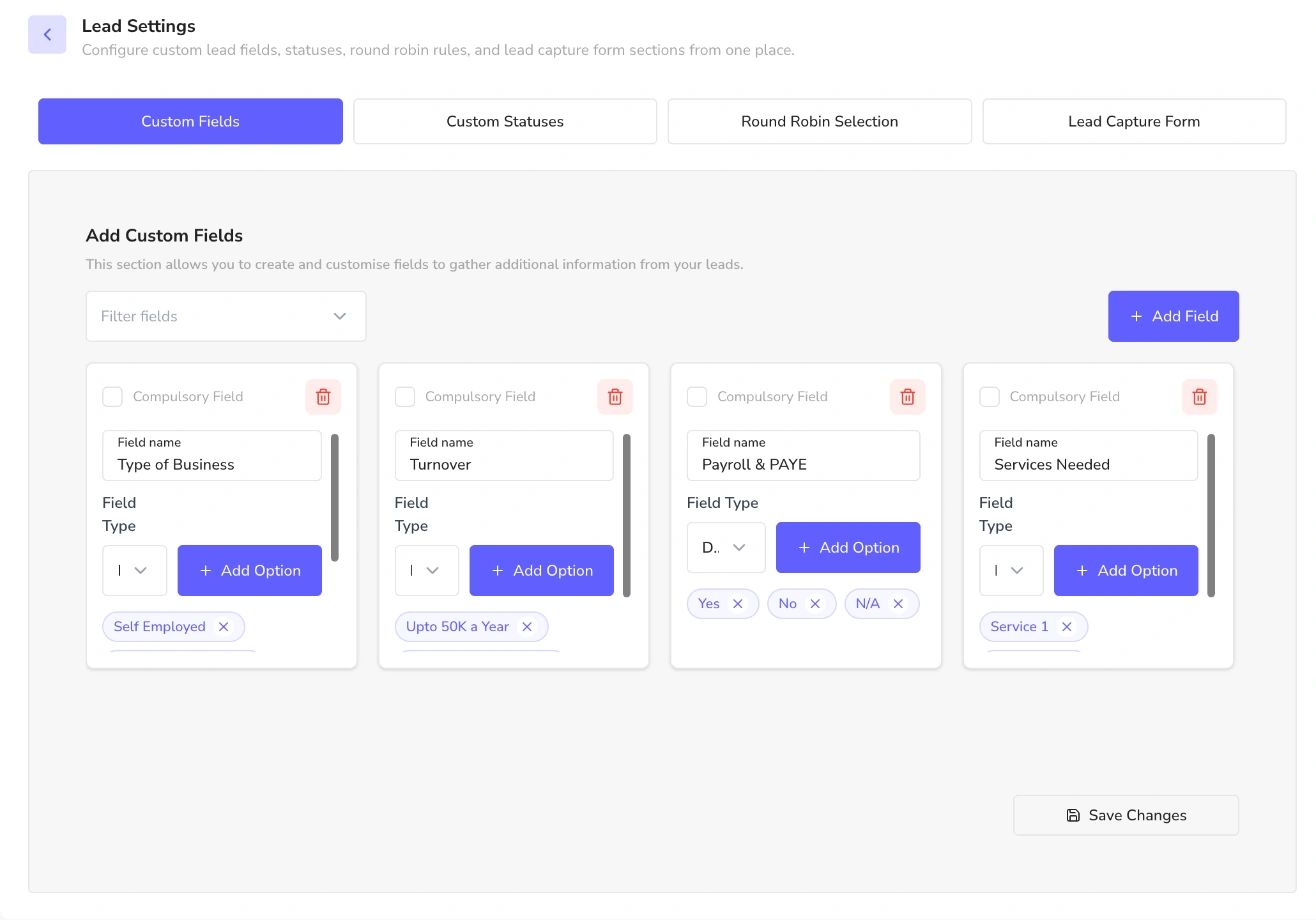Remove the N/A option chip
The height and width of the screenshot is (920, 1316).
tap(898, 604)
